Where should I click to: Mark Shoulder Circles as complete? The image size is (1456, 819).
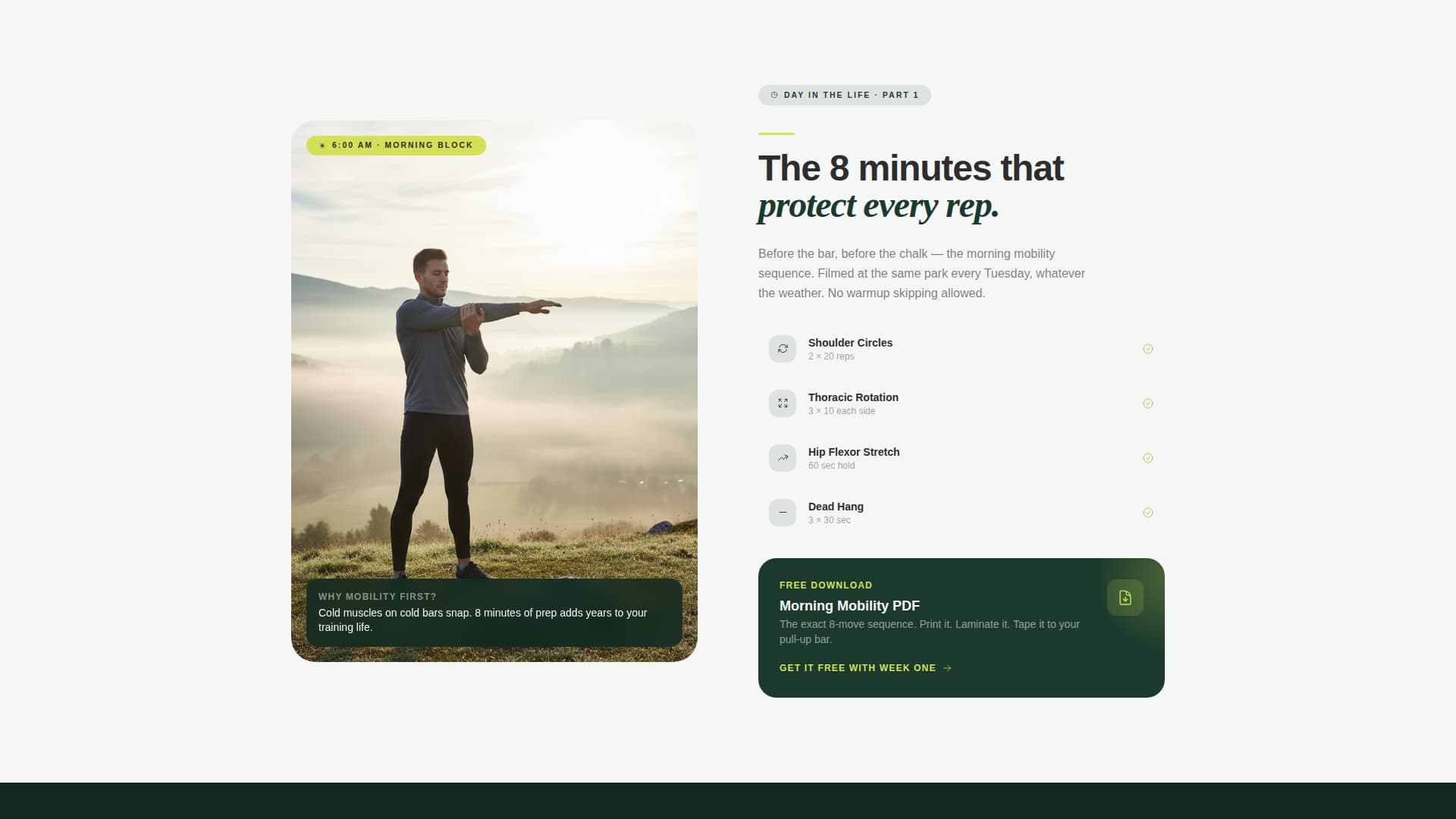tap(1147, 349)
